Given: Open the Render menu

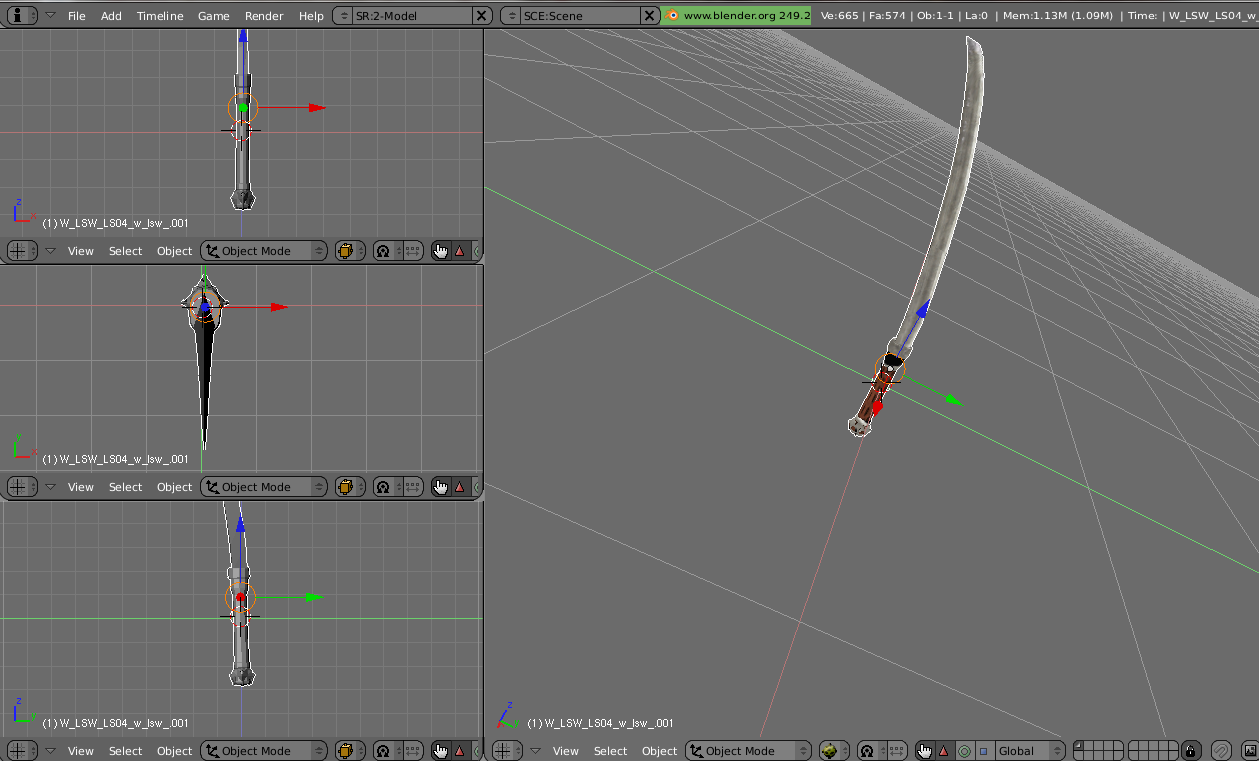Looking at the screenshot, I should pos(264,16).
